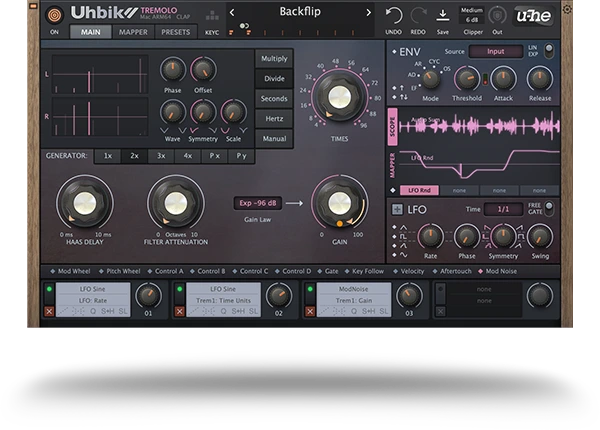Viewport: 600px width, 430px height.
Task: Open the LFO Time 1/1 selector
Action: click(x=503, y=209)
